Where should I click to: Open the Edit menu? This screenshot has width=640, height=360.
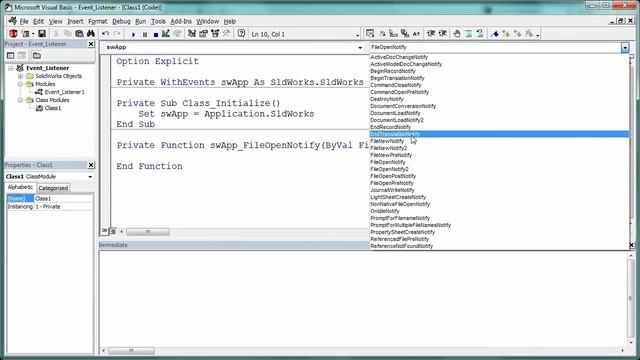(x=38, y=21)
